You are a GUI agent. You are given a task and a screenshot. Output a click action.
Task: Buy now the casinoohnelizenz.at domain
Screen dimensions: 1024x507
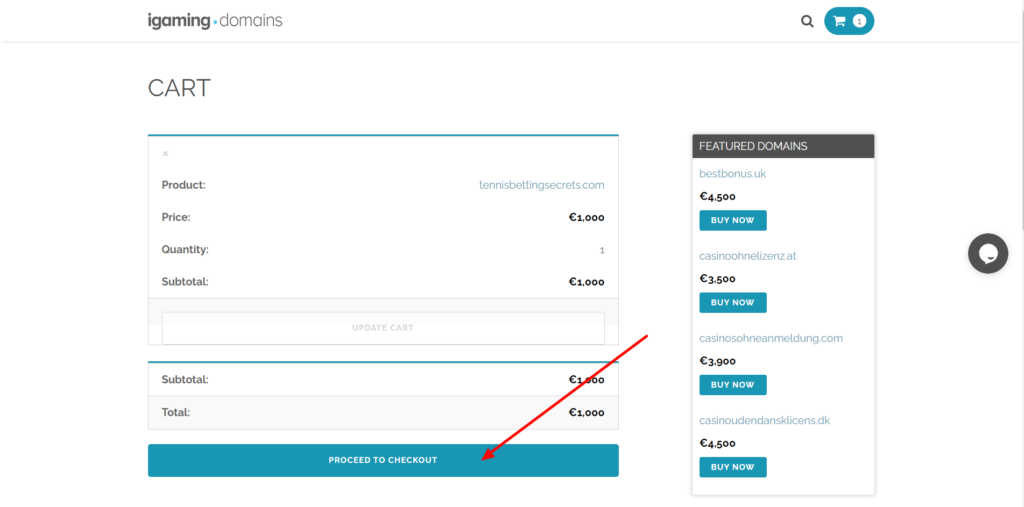coord(732,302)
